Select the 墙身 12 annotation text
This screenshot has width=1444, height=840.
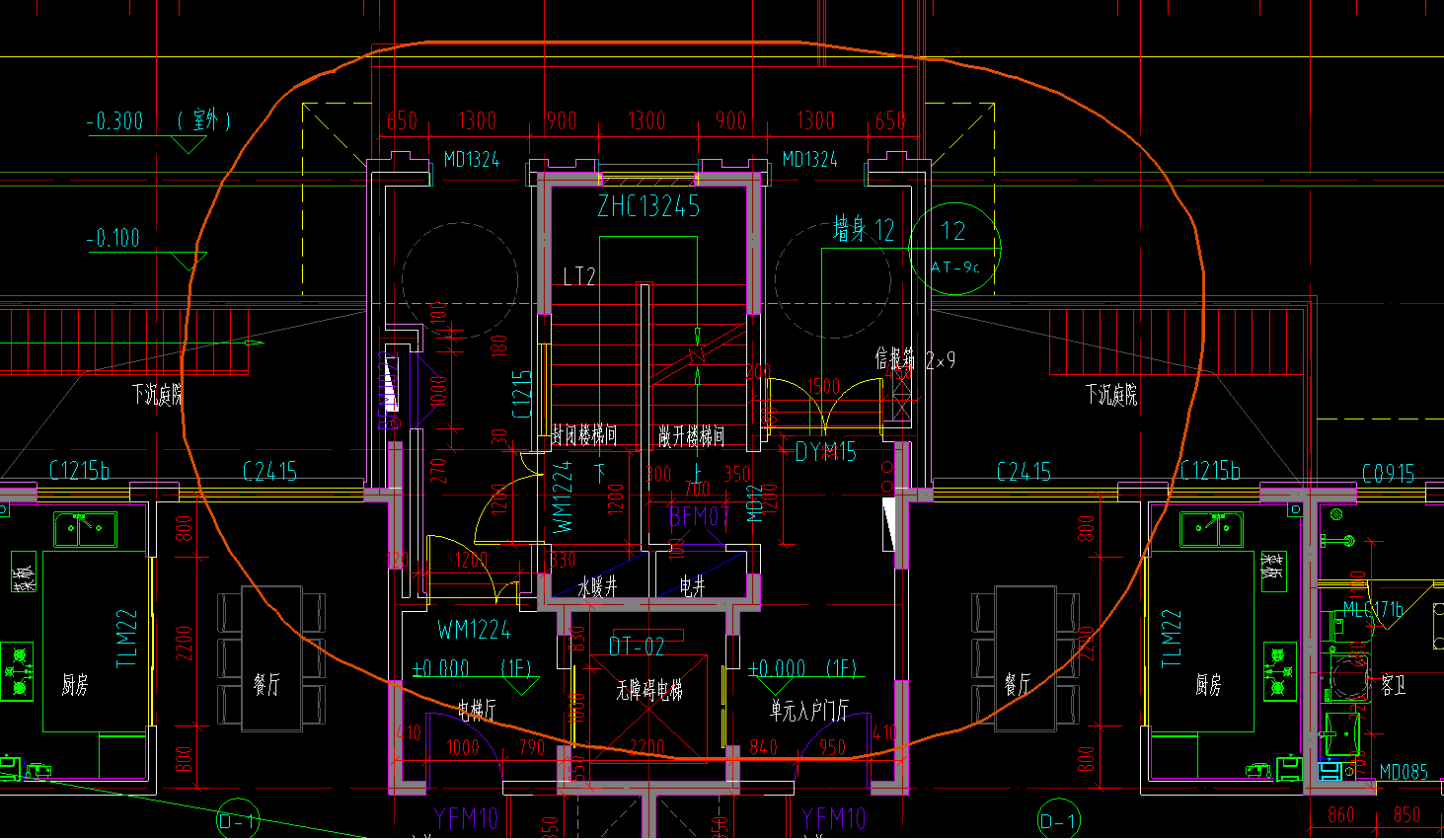click(x=864, y=230)
